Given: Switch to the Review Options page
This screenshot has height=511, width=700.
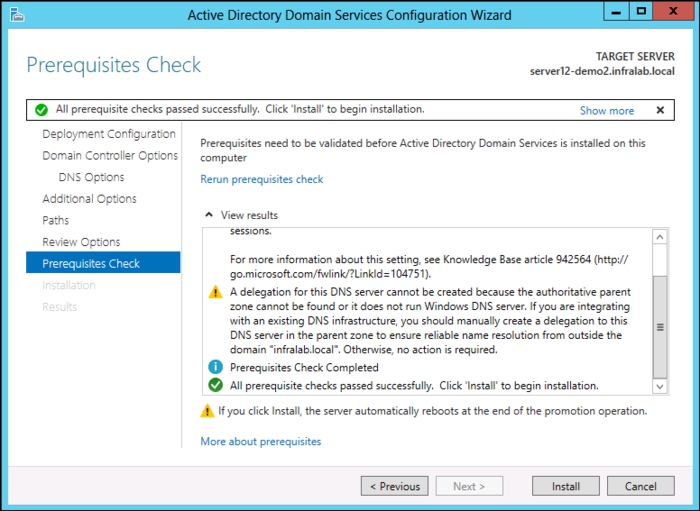Looking at the screenshot, I should point(81,242).
